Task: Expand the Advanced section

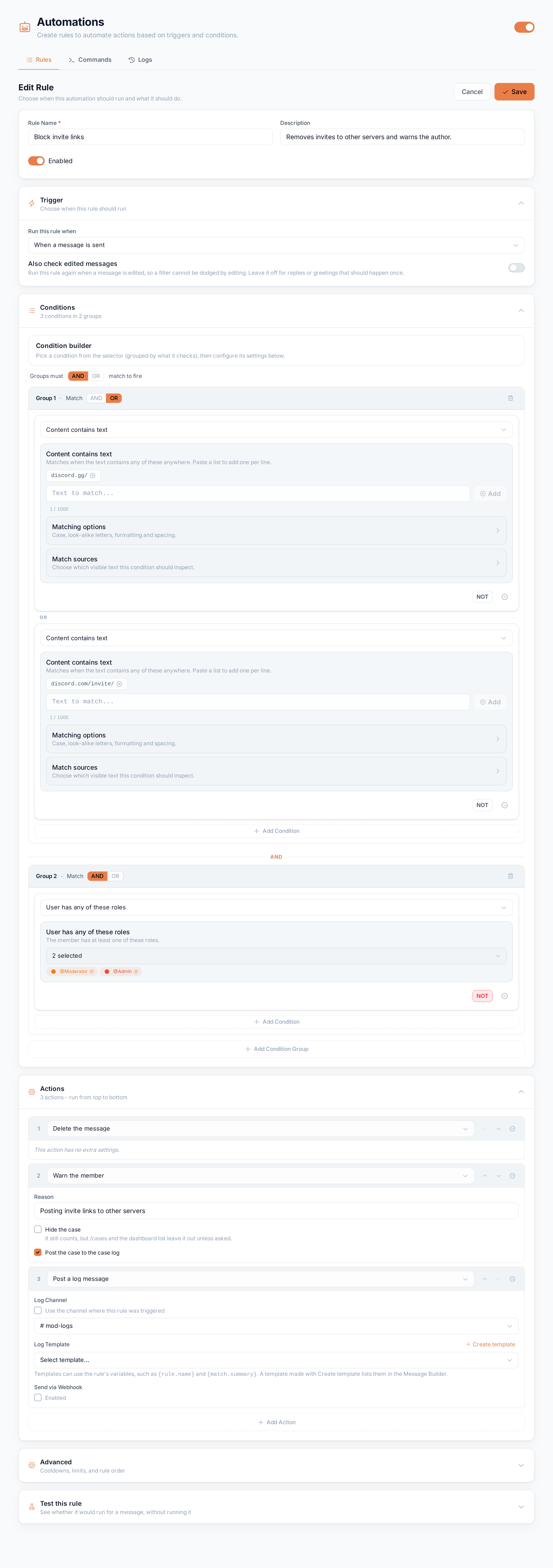Action: (276, 1466)
